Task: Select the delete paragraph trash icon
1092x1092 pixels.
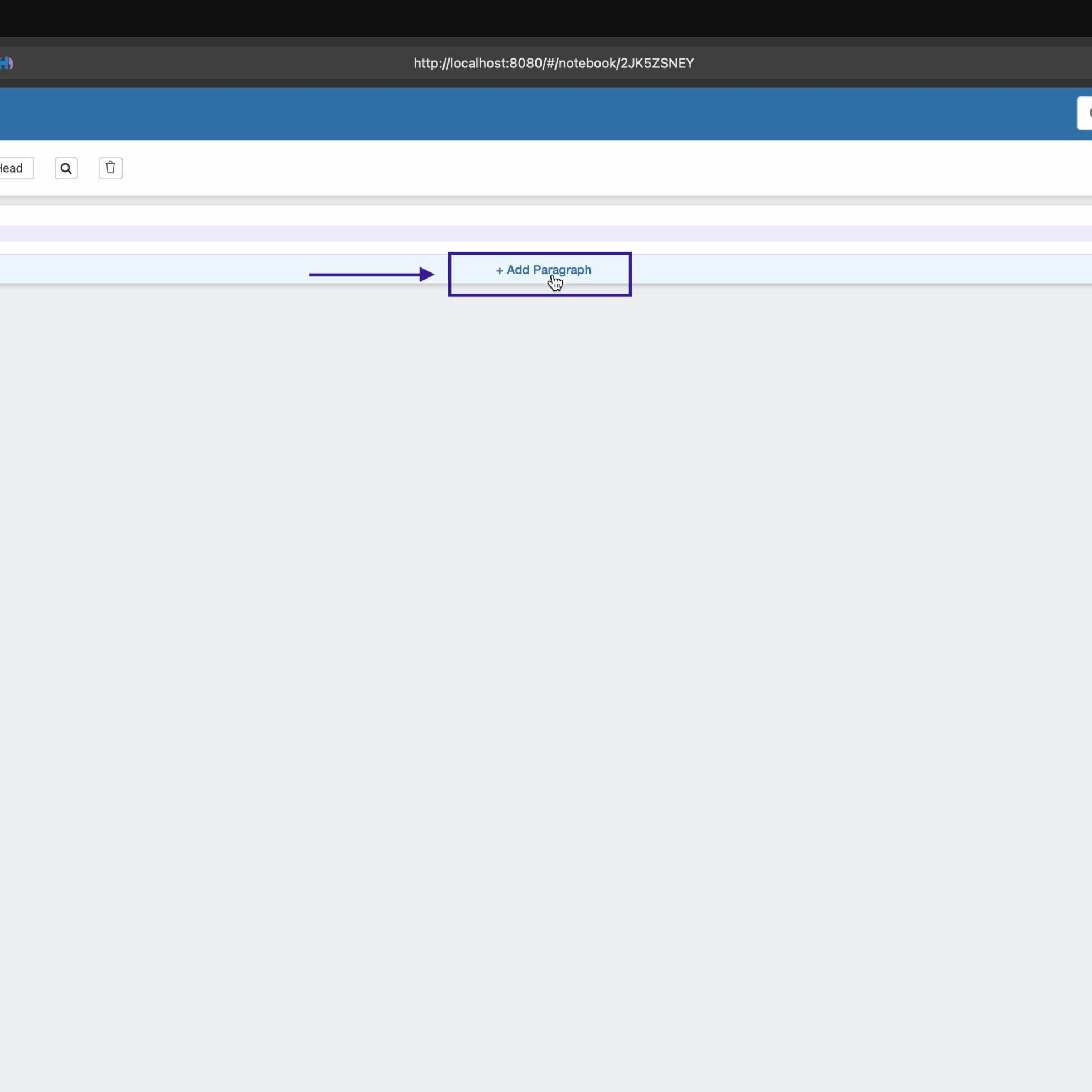Action: [x=110, y=168]
